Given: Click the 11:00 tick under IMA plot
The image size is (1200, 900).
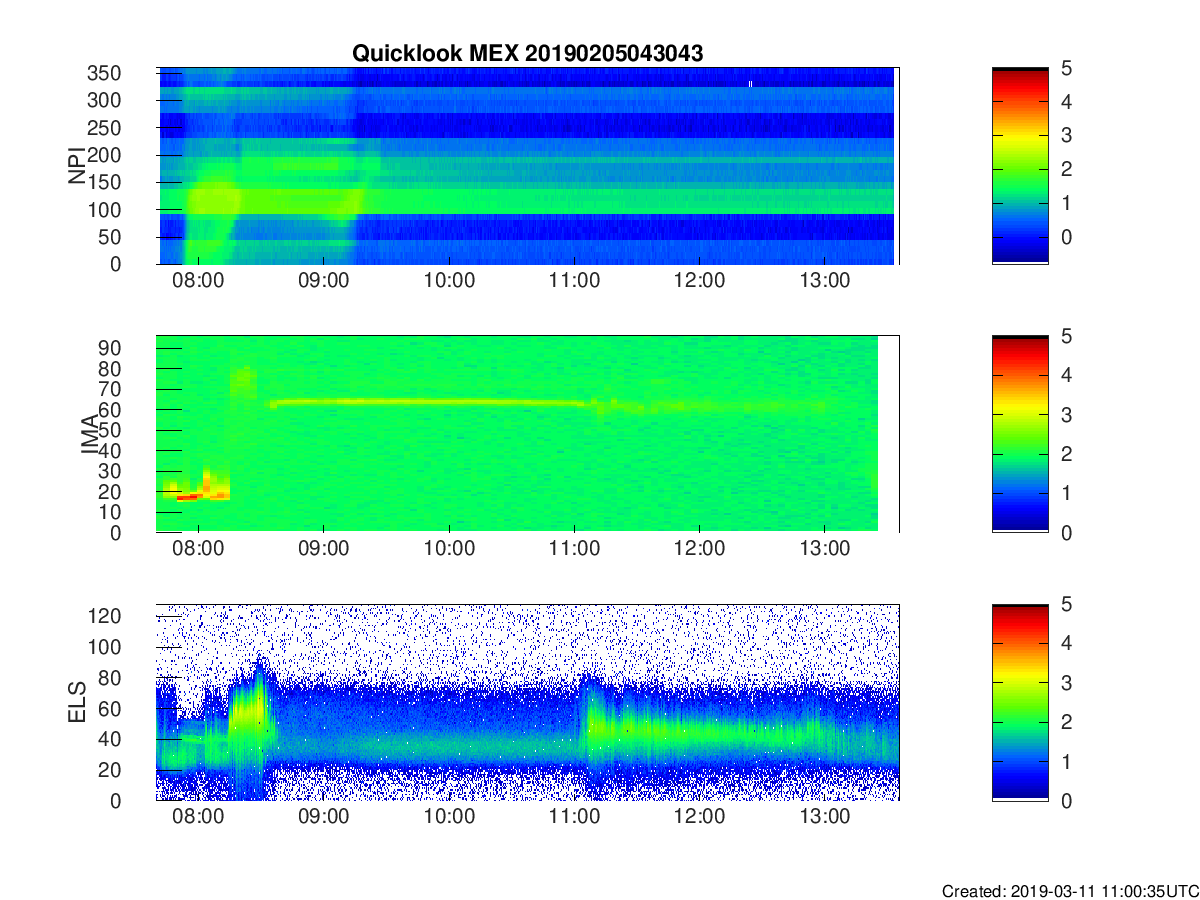Looking at the screenshot, I should pyautogui.click(x=574, y=549).
